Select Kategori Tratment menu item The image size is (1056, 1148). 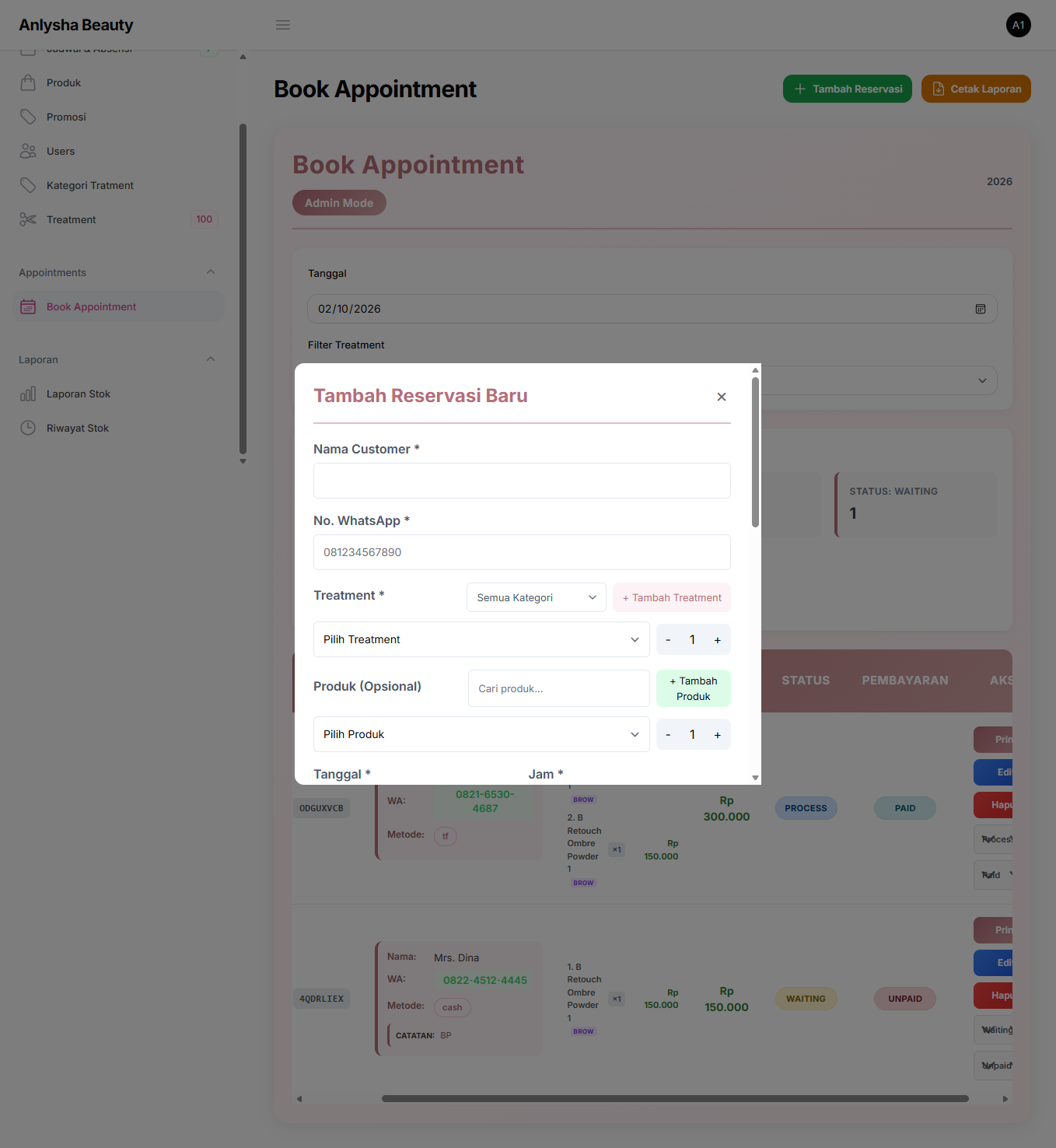click(89, 185)
